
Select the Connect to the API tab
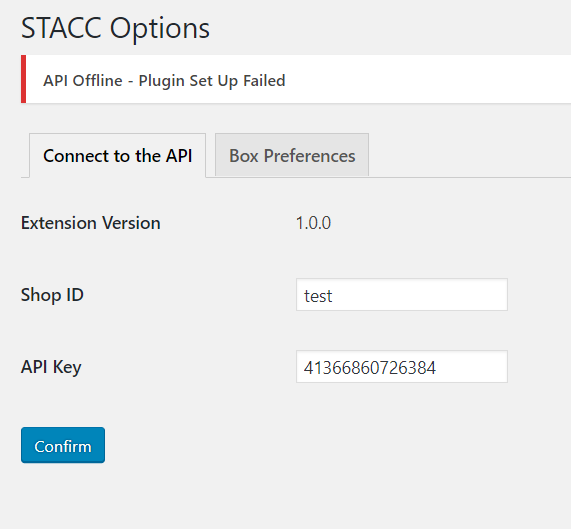pyautogui.click(x=117, y=155)
